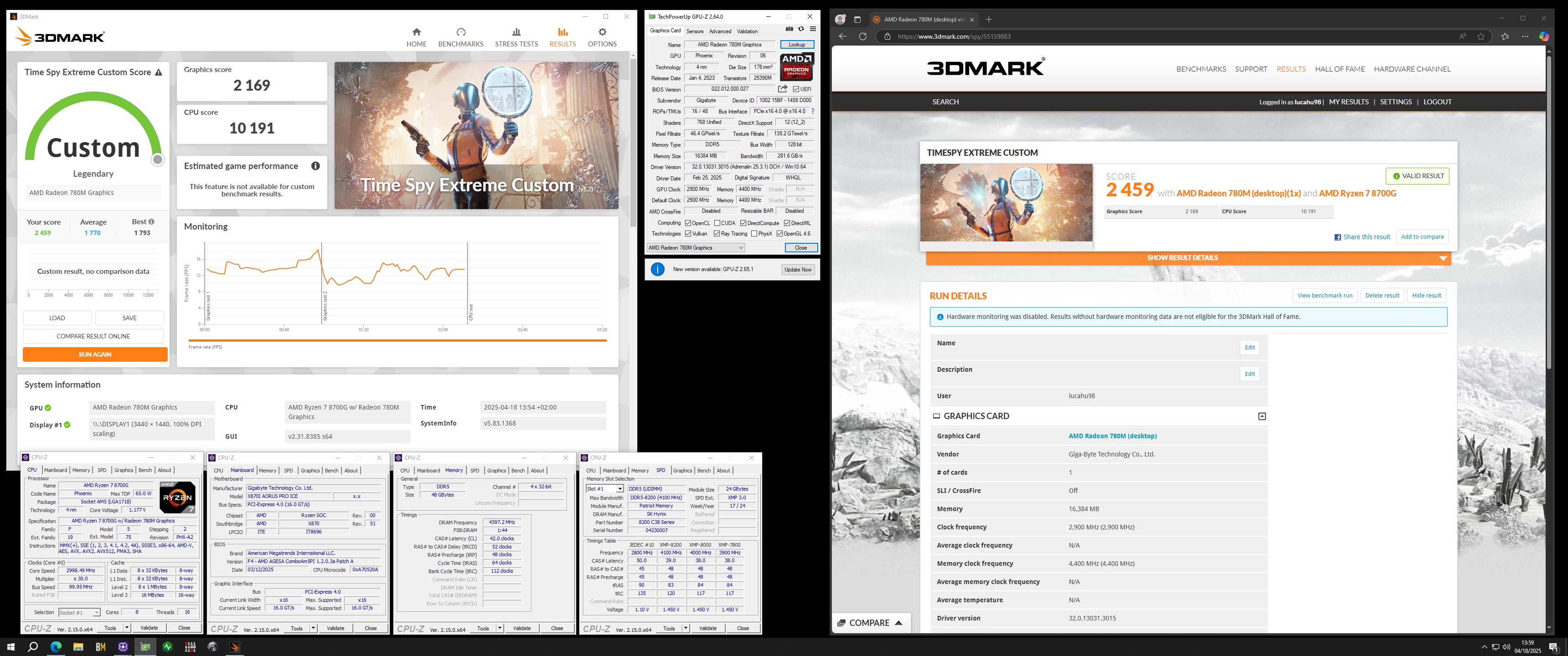Viewport: 1568px width, 656px height.
Task: Click Add to compare button
Action: tap(1422, 237)
